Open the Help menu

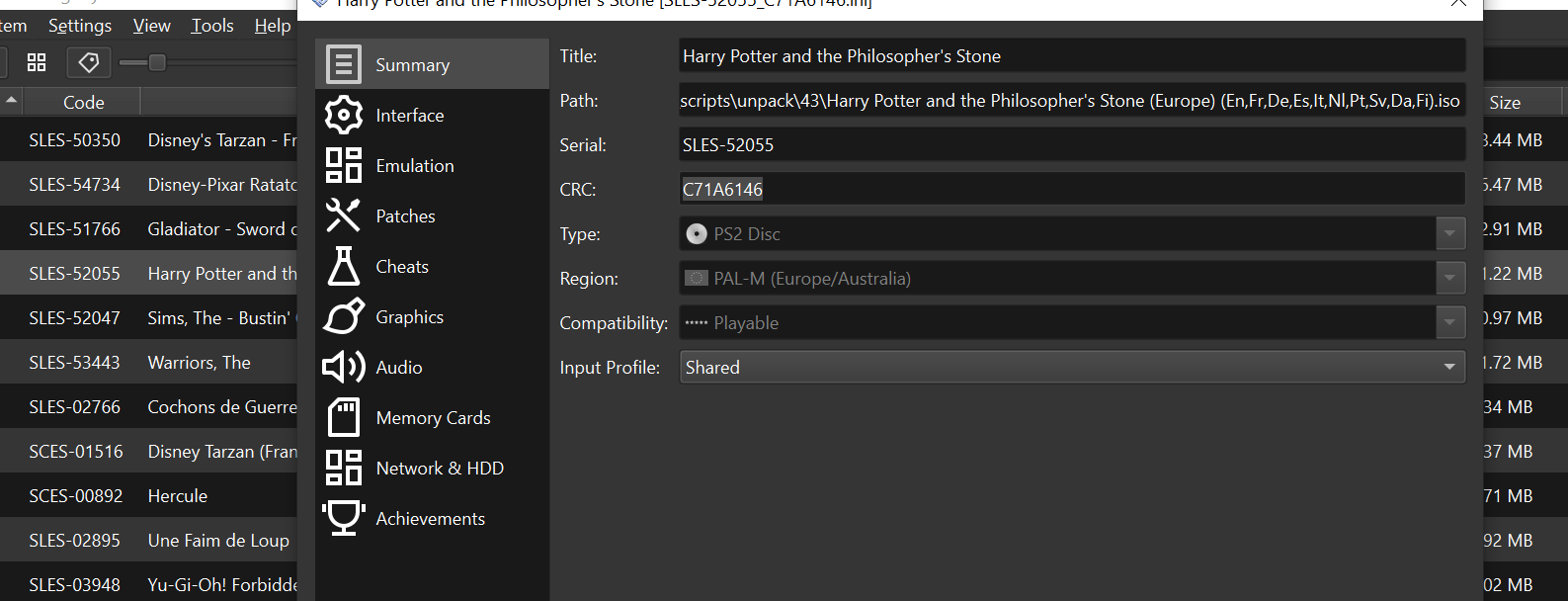273,26
